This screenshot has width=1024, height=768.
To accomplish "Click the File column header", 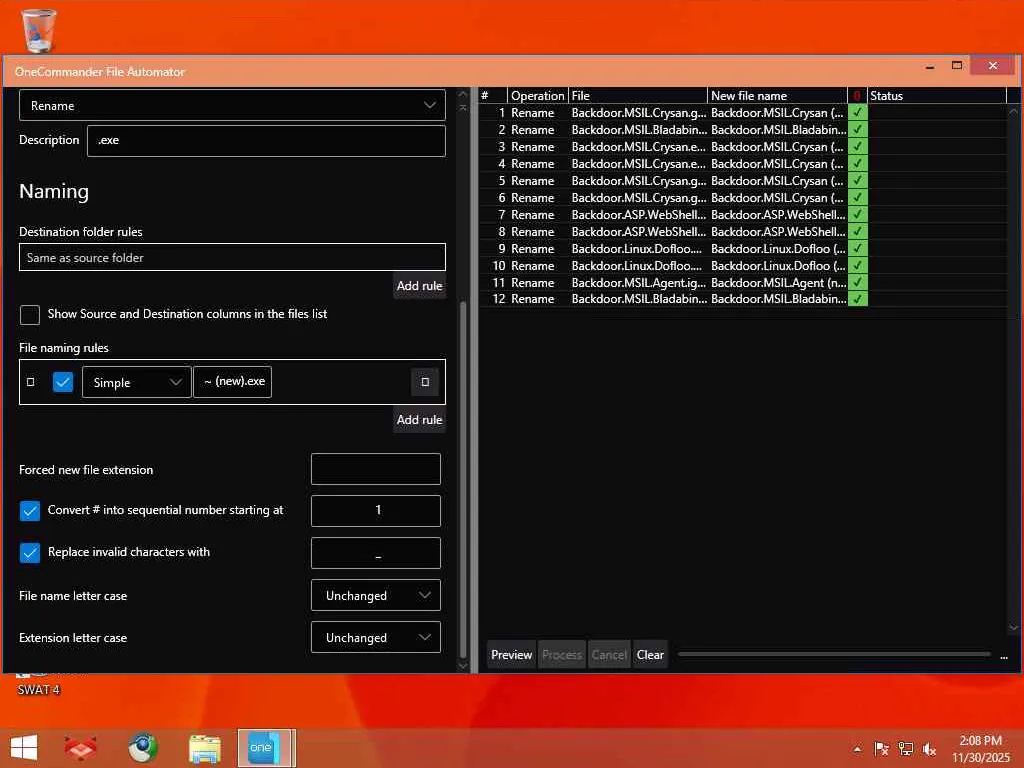I will (x=638, y=95).
